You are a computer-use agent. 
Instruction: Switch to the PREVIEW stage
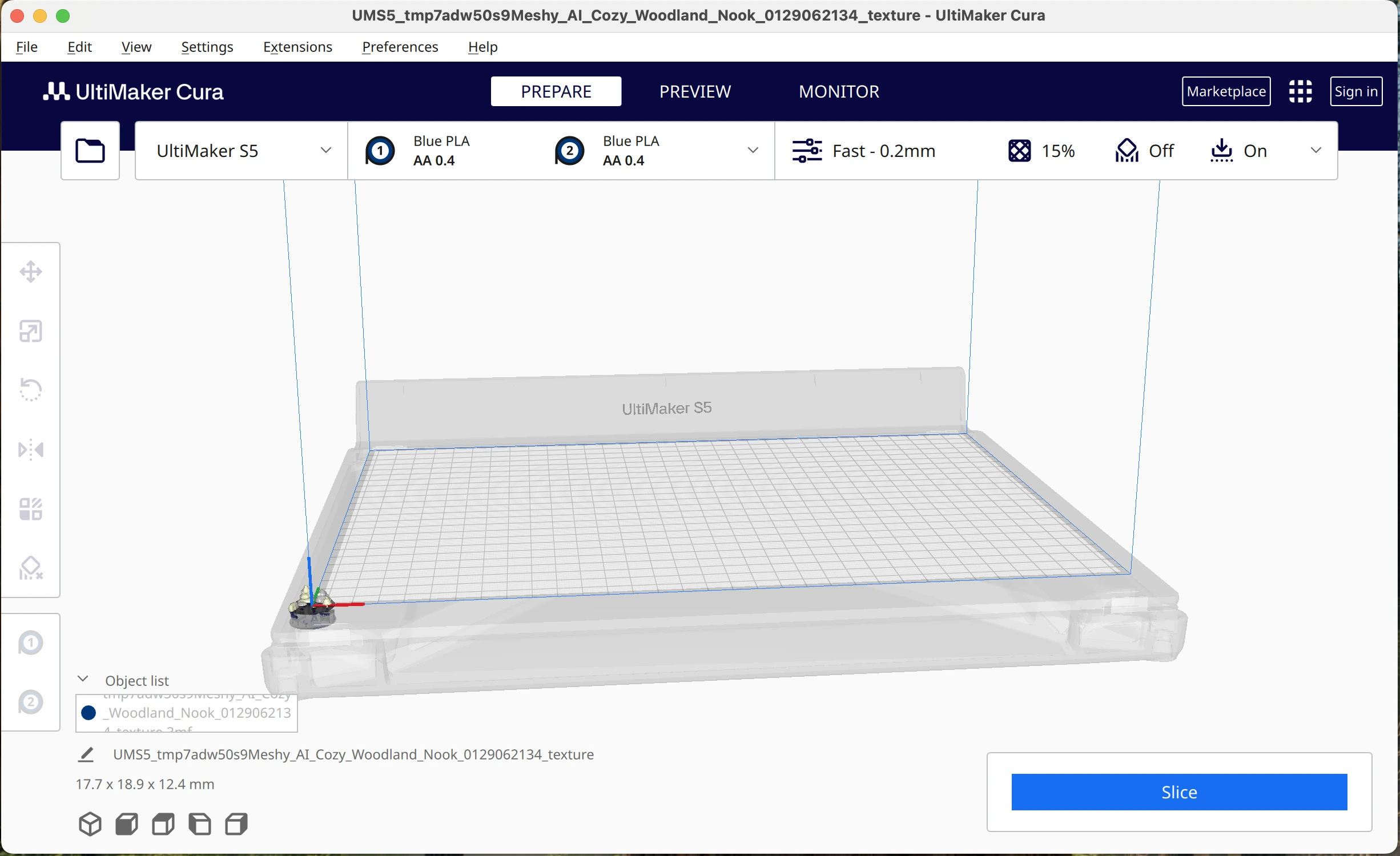tap(695, 91)
